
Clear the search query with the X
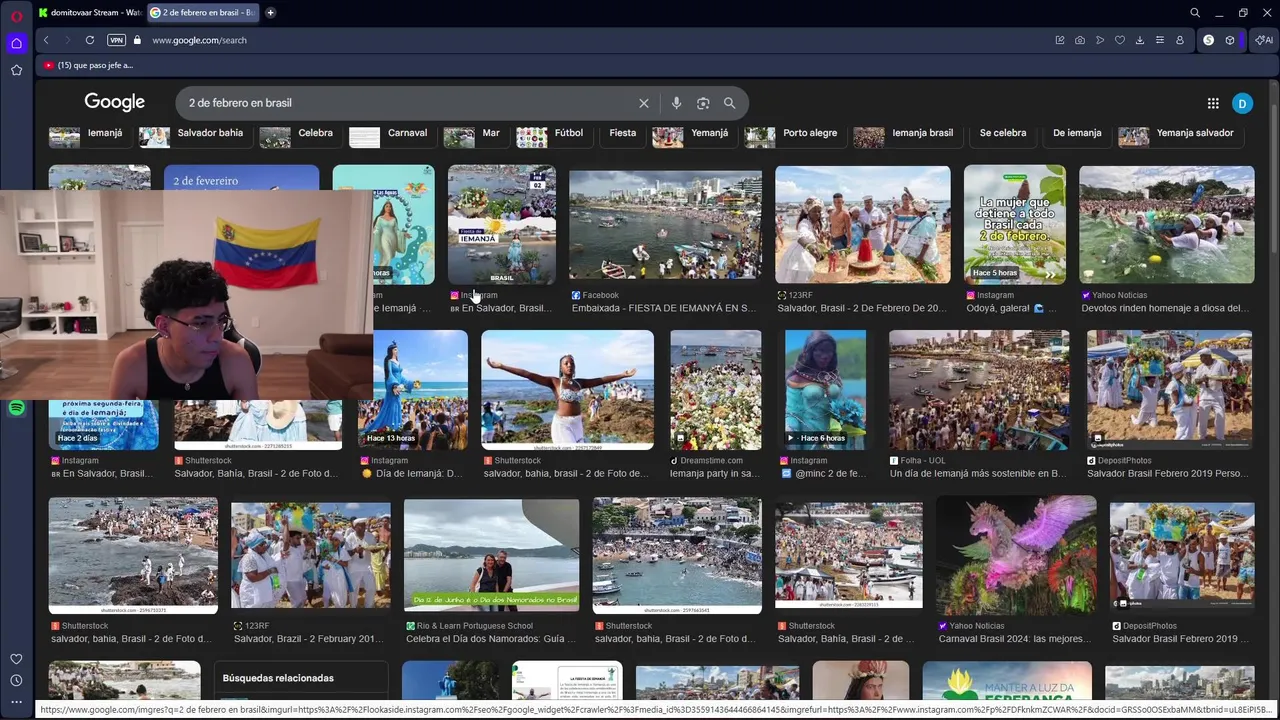coord(644,103)
